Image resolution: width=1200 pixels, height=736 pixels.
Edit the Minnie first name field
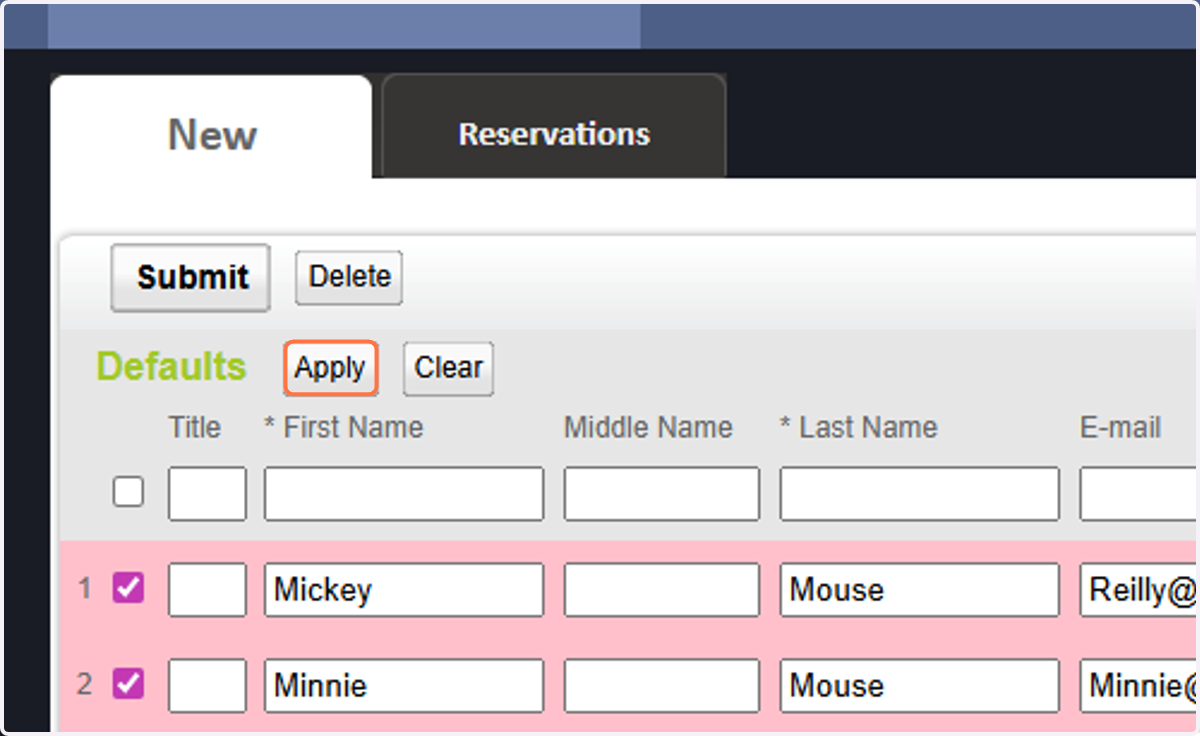click(x=404, y=686)
